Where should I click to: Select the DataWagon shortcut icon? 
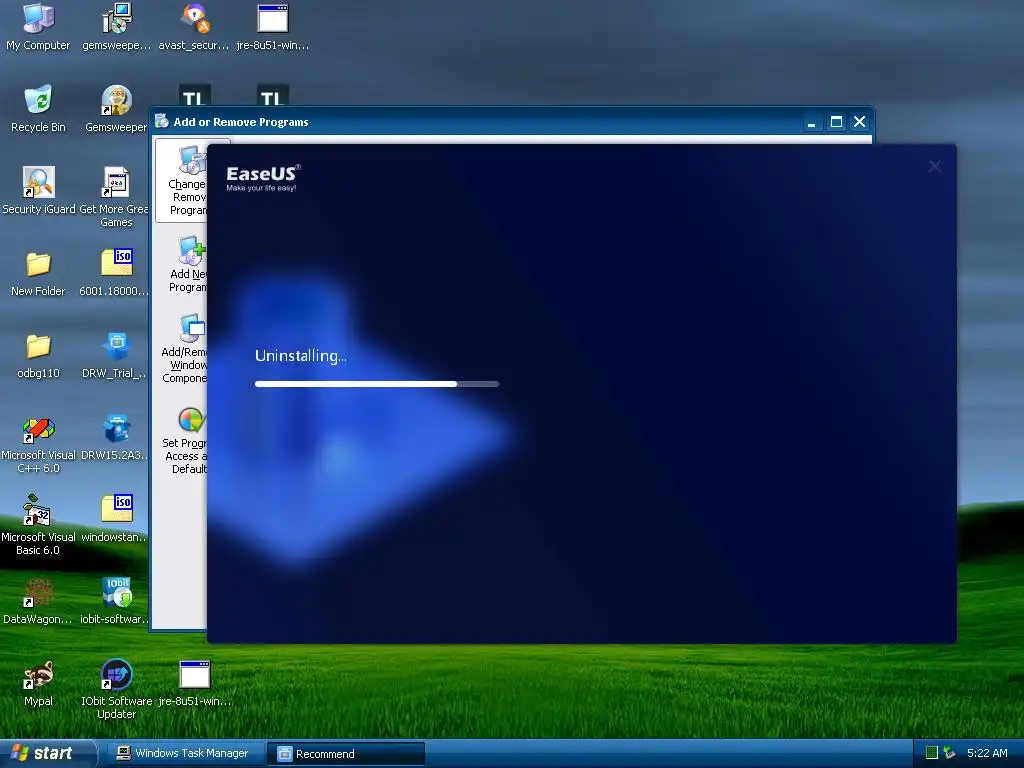click(x=38, y=601)
